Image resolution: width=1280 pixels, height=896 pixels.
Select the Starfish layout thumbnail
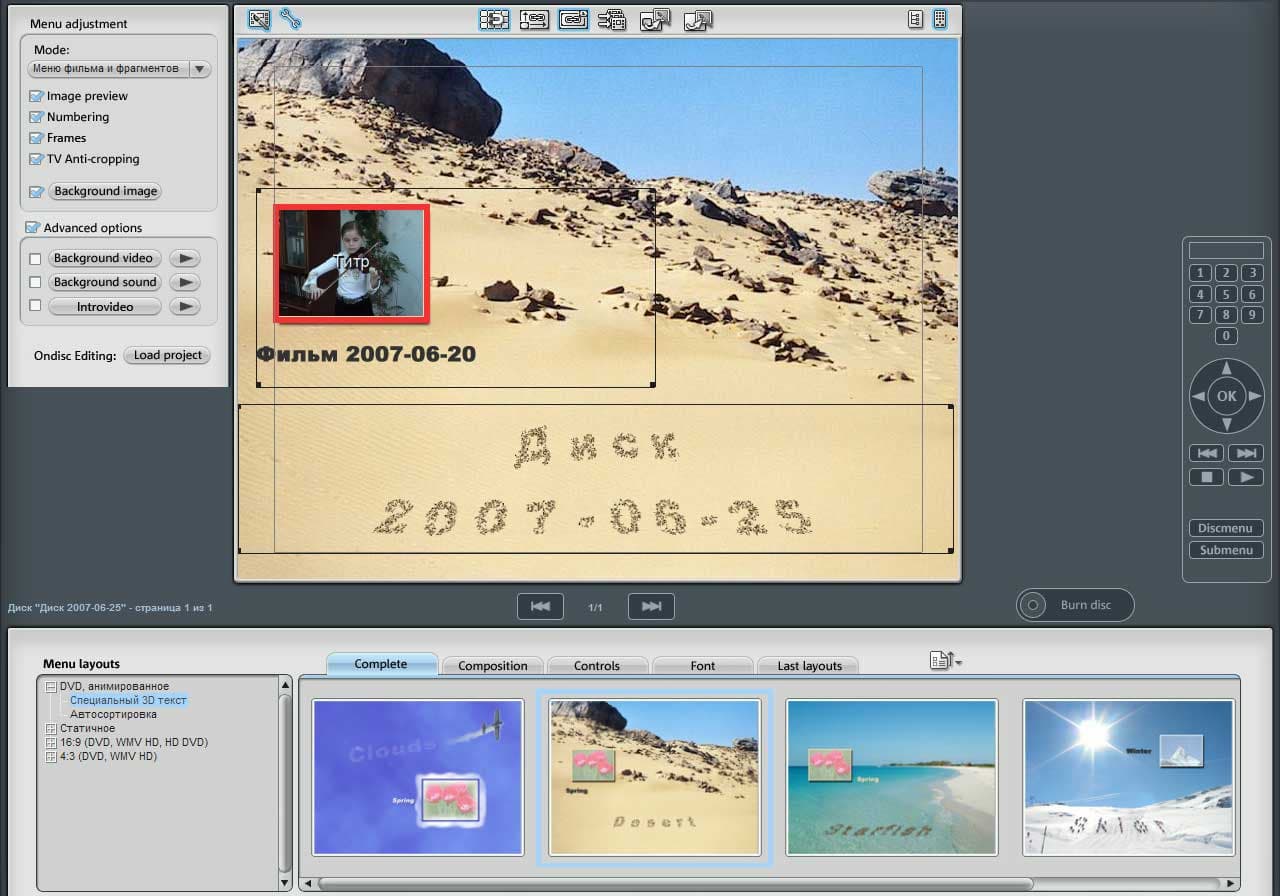pyautogui.click(x=892, y=777)
